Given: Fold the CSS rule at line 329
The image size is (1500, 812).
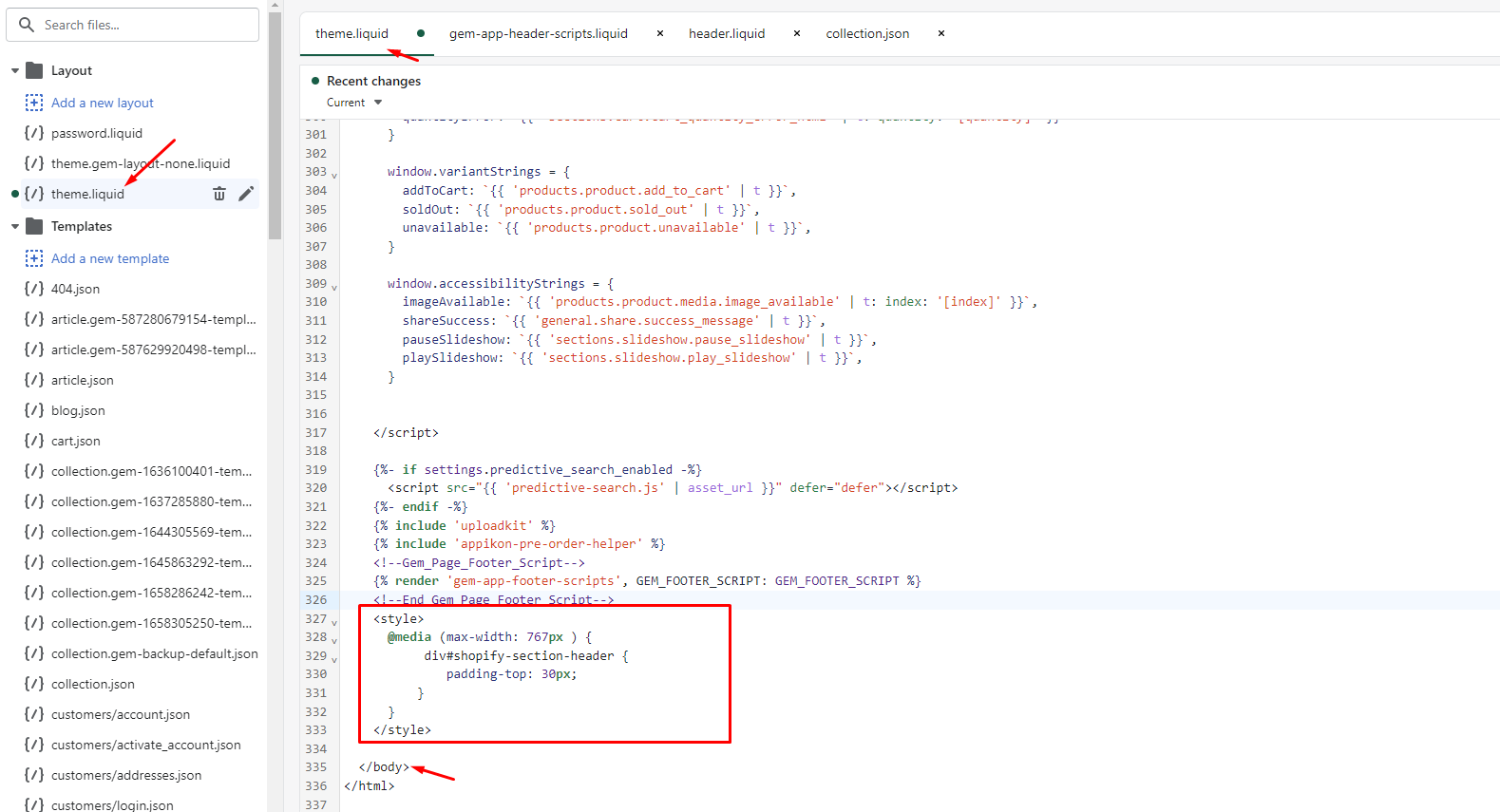Looking at the screenshot, I should click(334, 659).
